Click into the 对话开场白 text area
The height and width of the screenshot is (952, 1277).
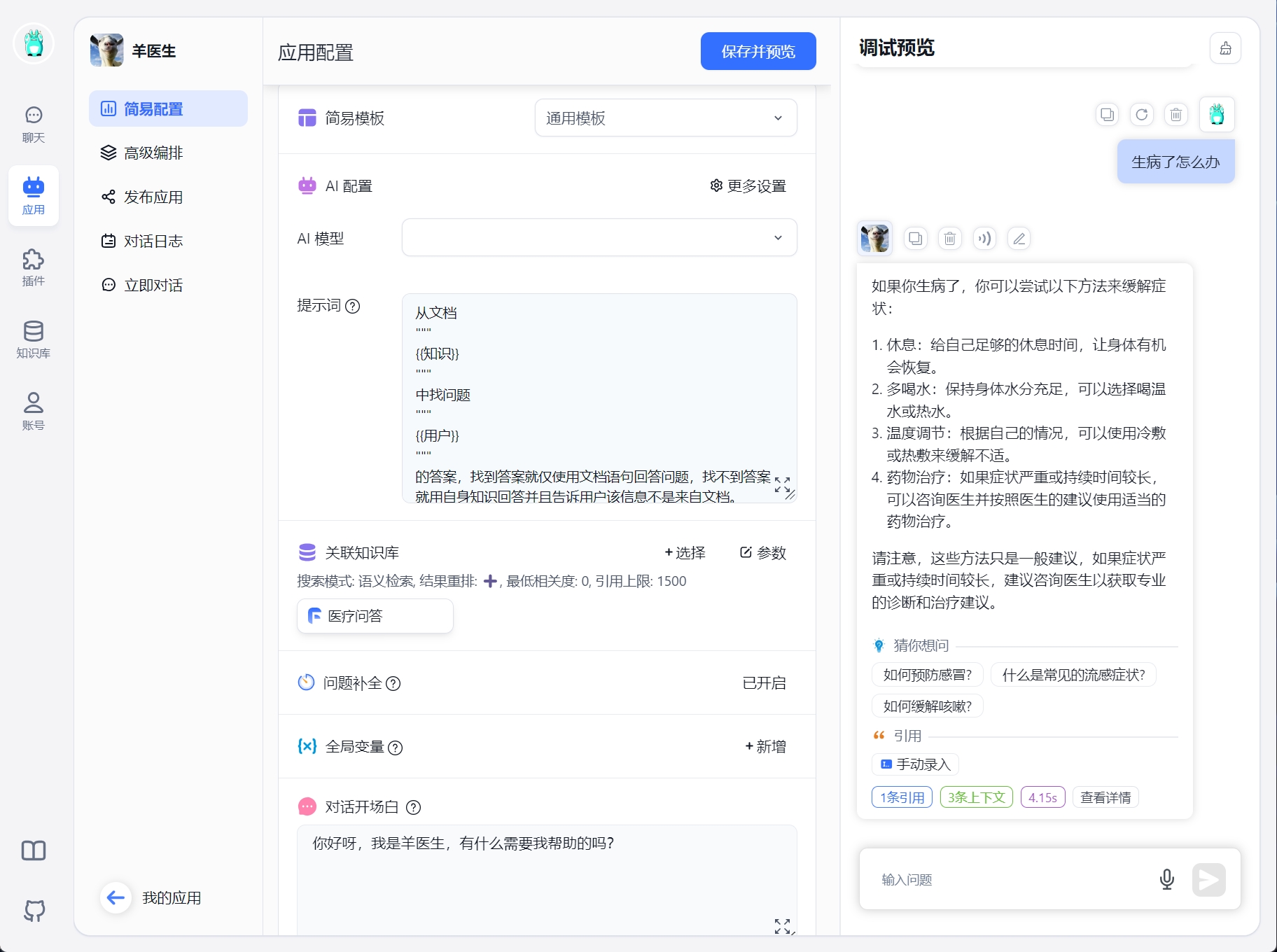point(547,880)
